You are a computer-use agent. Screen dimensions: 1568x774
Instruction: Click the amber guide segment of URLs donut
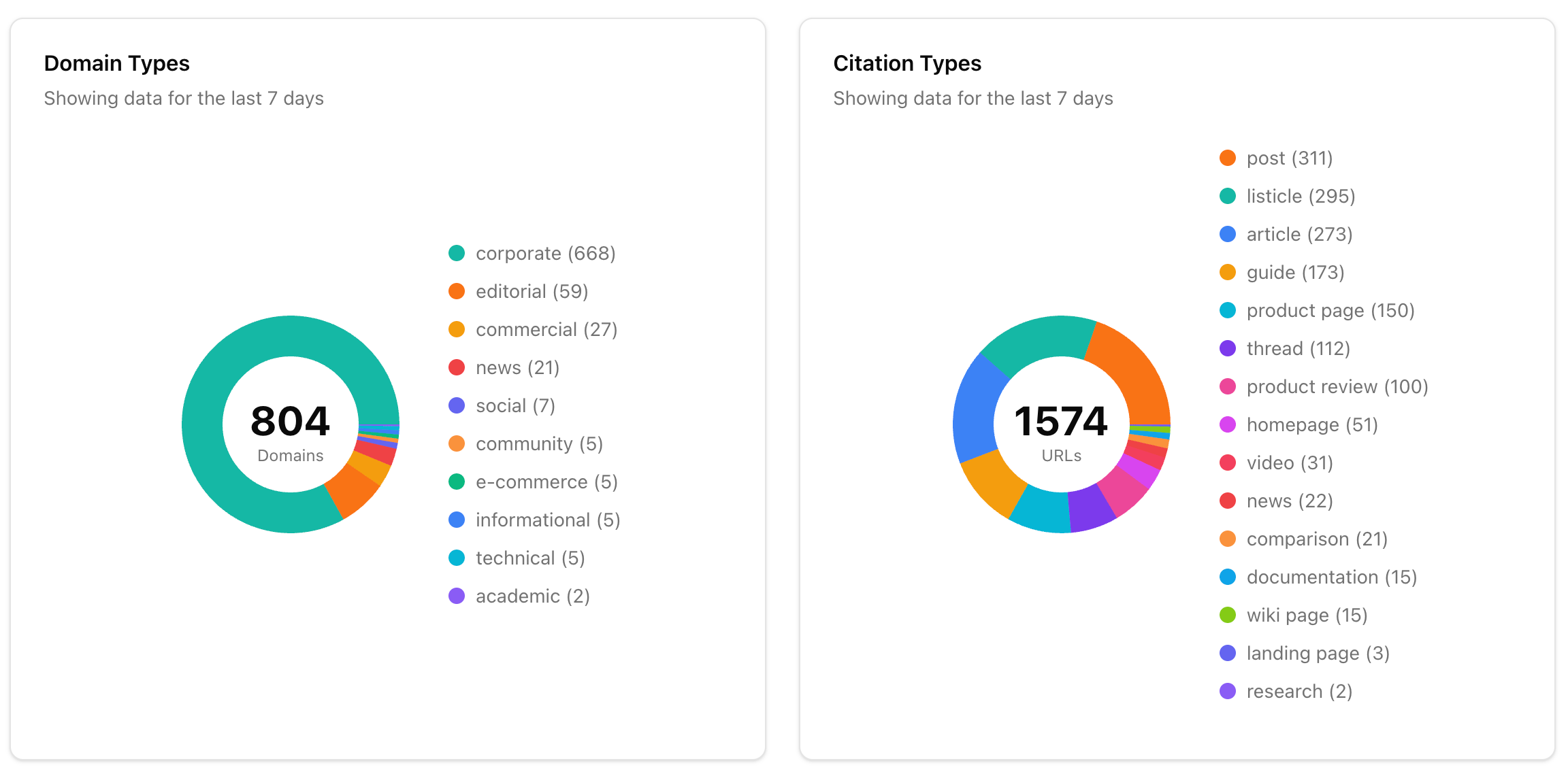(x=993, y=480)
